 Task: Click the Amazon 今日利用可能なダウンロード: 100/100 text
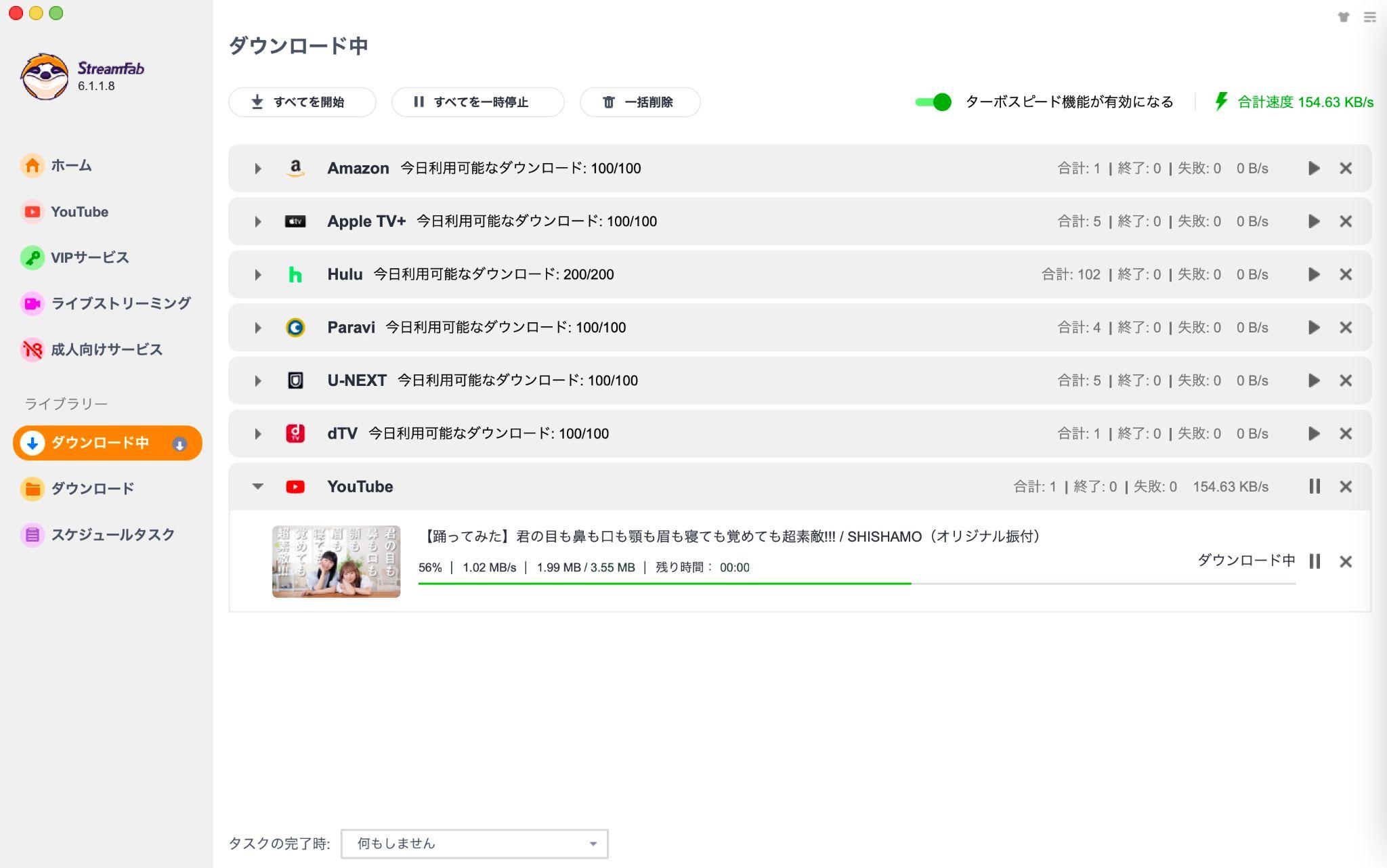(x=520, y=169)
